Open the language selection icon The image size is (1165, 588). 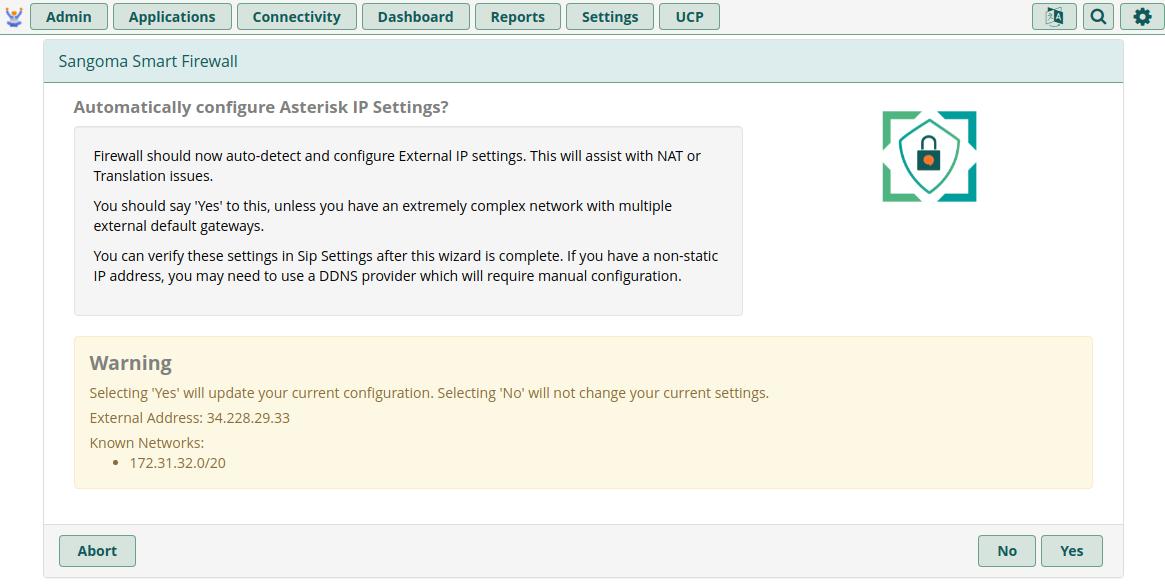(x=1054, y=17)
